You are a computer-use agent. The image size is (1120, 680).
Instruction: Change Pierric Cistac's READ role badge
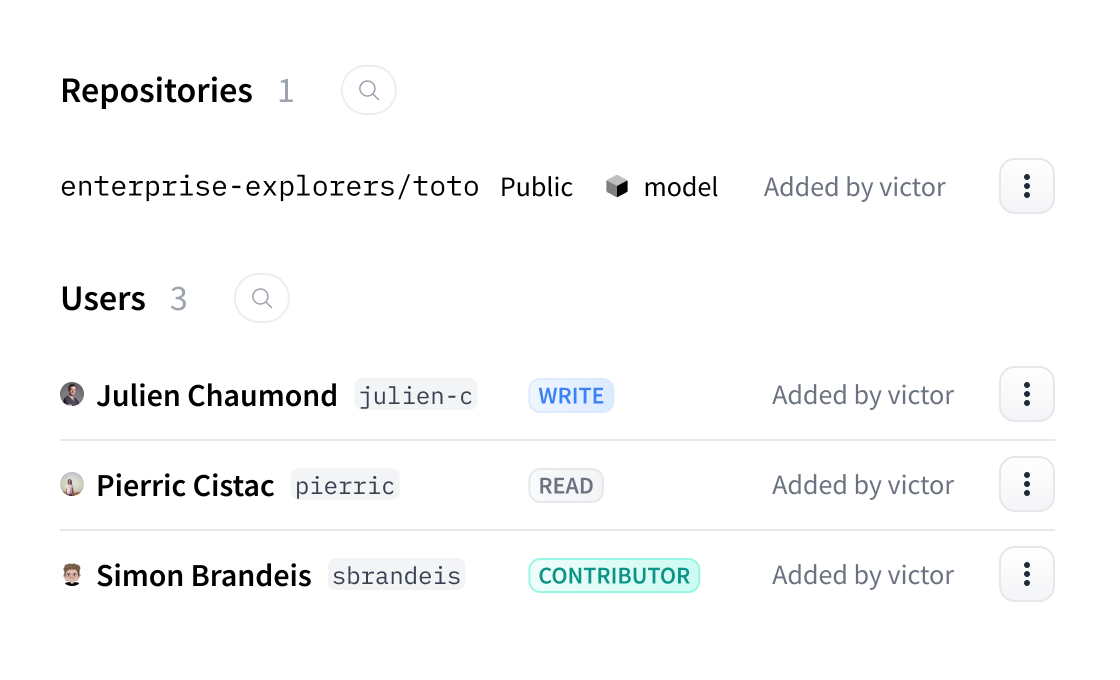coord(566,485)
